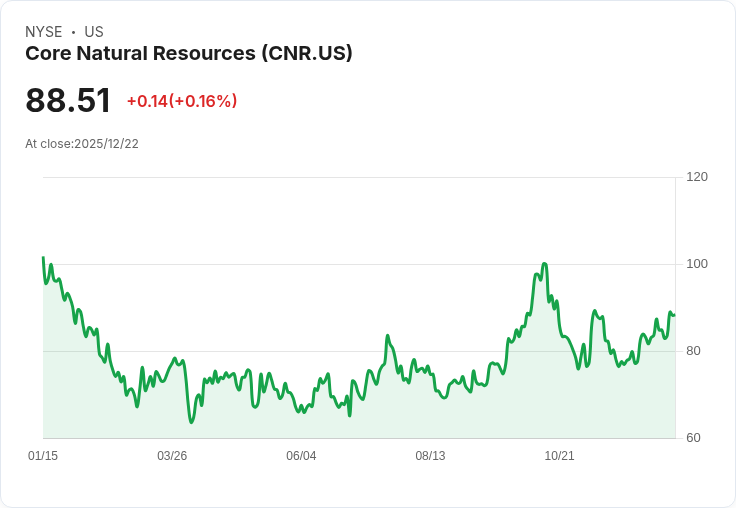Click the 03/26 date label

coord(172,455)
